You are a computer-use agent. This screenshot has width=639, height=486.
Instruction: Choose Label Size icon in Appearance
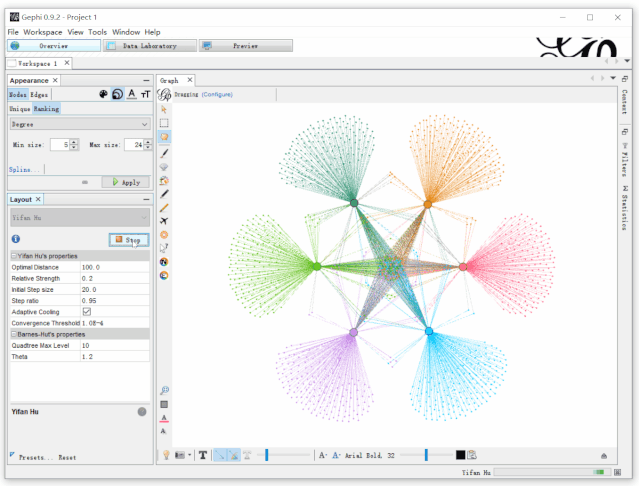(x=145, y=95)
